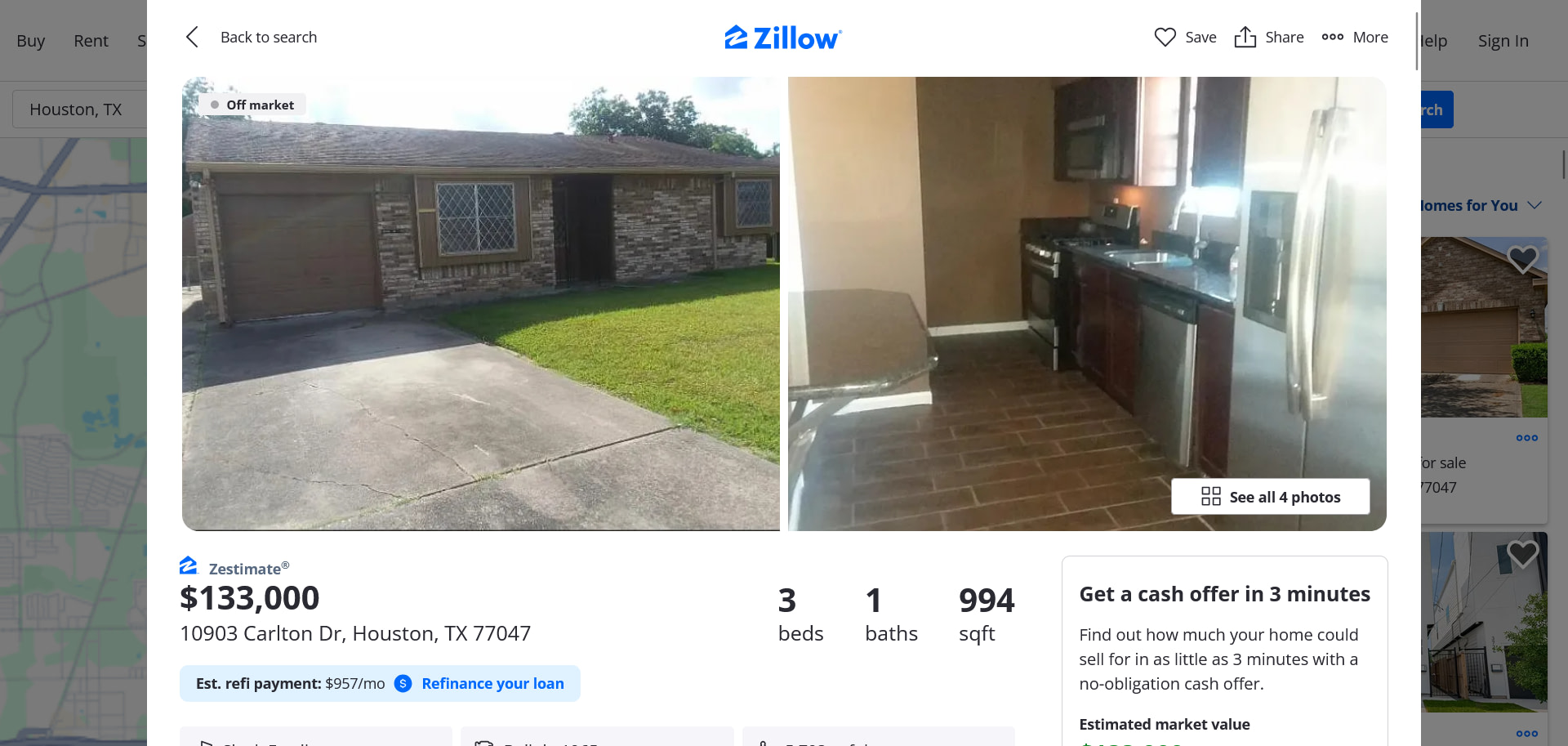This screenshot has width=1568, height=746.
Task: Click Sign In link
Action: (x=1503, y=41)
